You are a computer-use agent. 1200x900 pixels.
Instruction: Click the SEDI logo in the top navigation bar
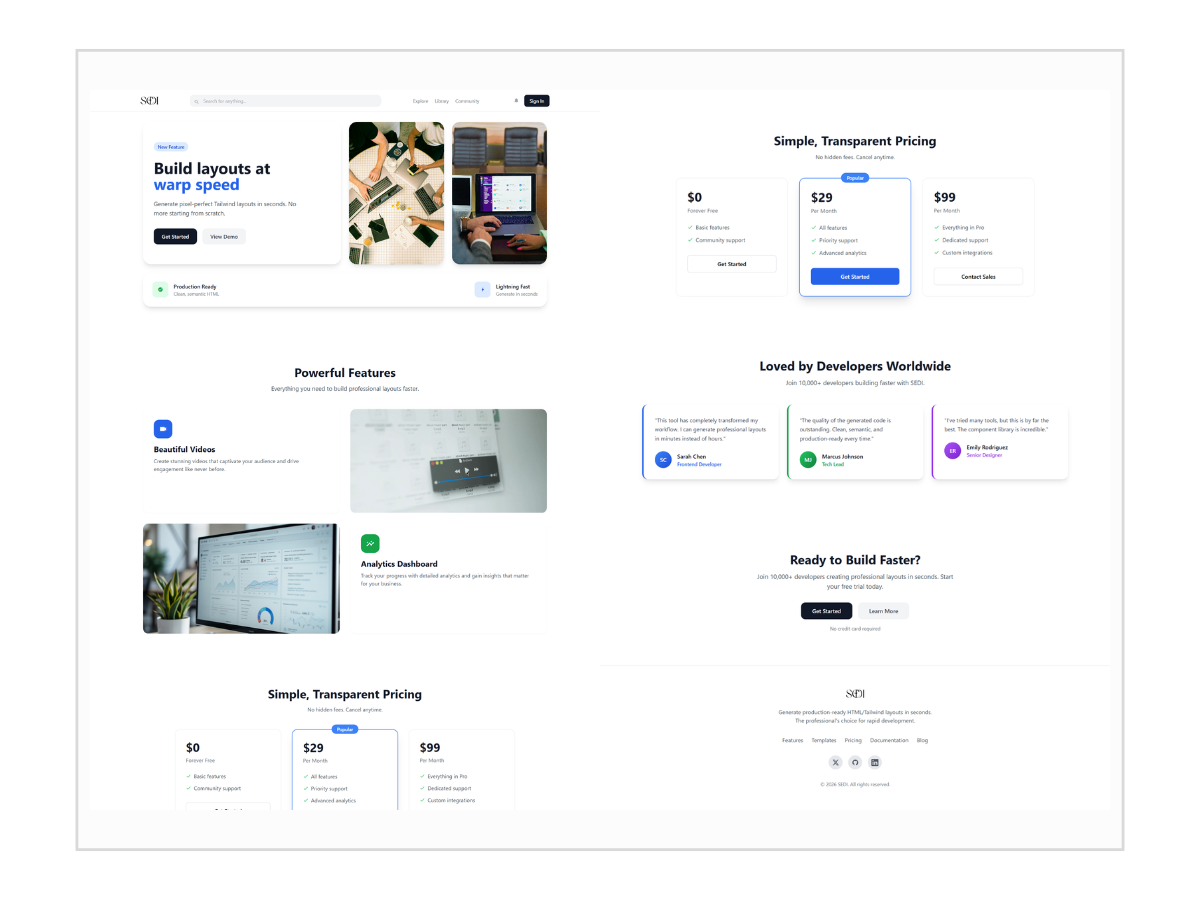149,101
